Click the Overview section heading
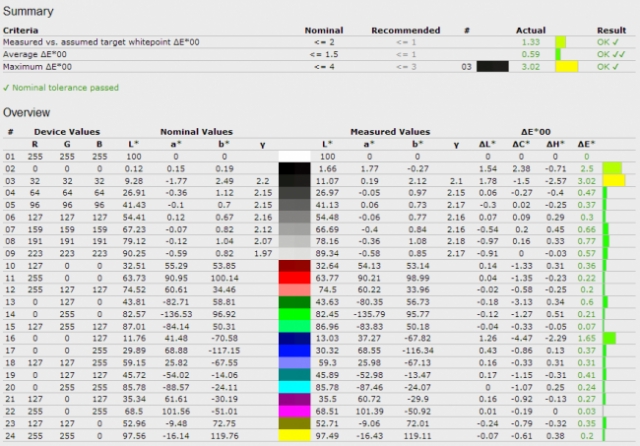Viewport: 640px width, 446px height. (x=28, y=112)
